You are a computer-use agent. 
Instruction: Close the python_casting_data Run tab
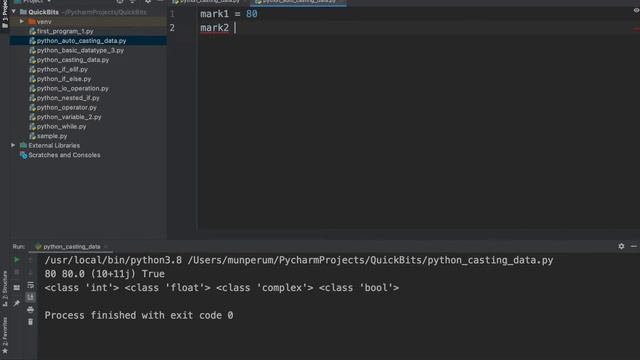point(106,247)
